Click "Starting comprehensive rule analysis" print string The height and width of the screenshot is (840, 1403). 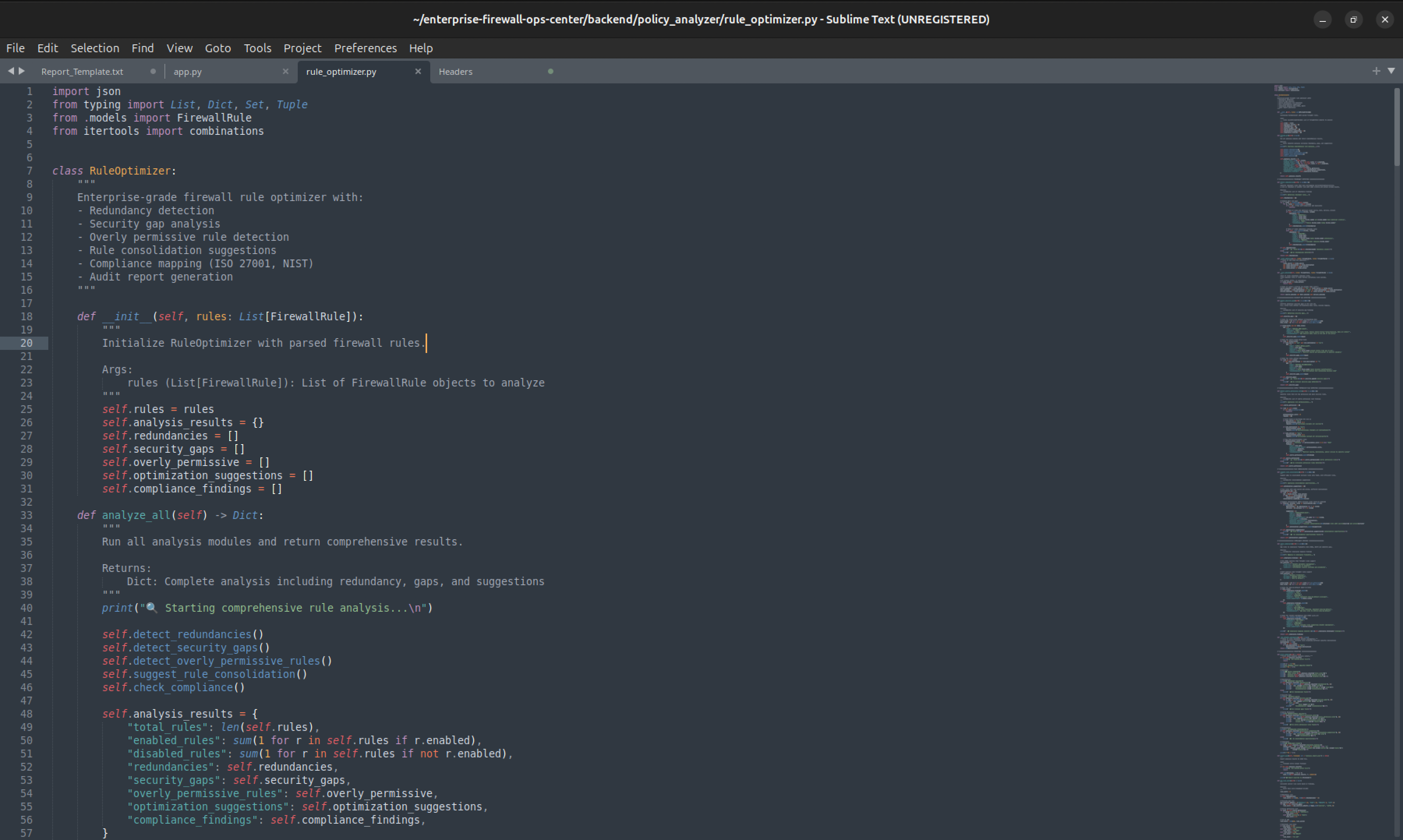coord(283,608)
